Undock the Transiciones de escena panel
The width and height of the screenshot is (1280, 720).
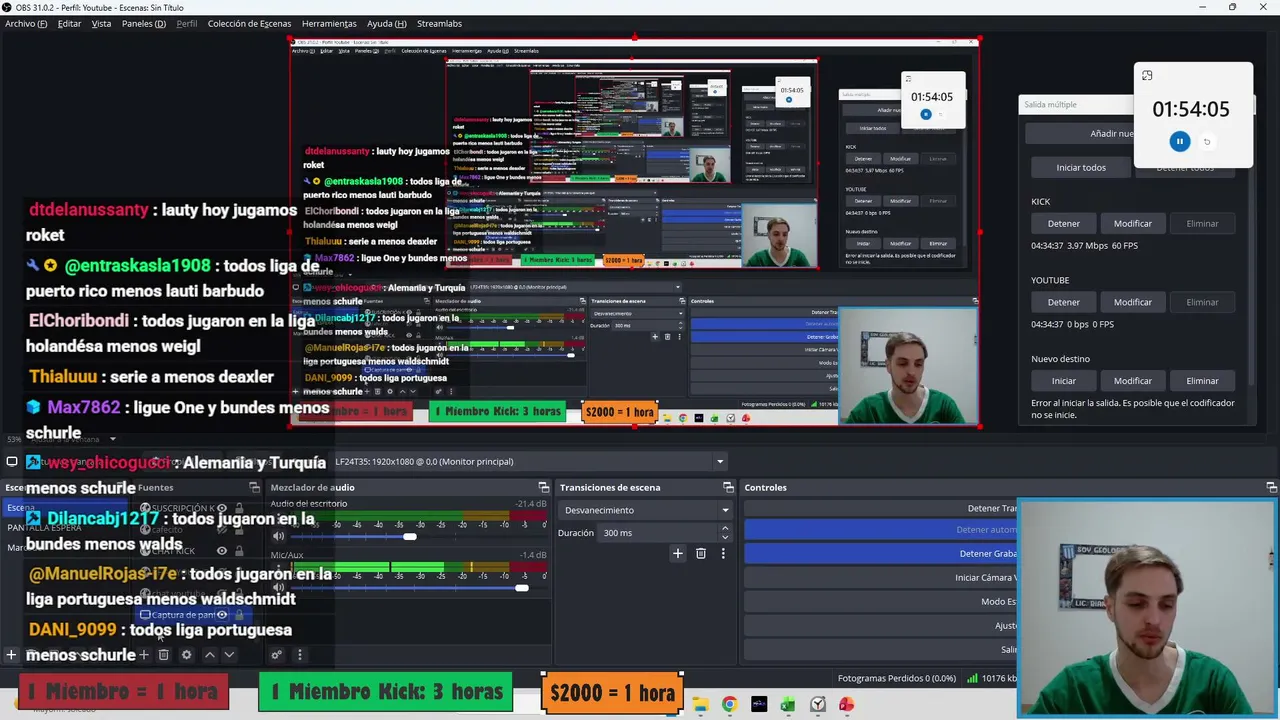(728, 487)
